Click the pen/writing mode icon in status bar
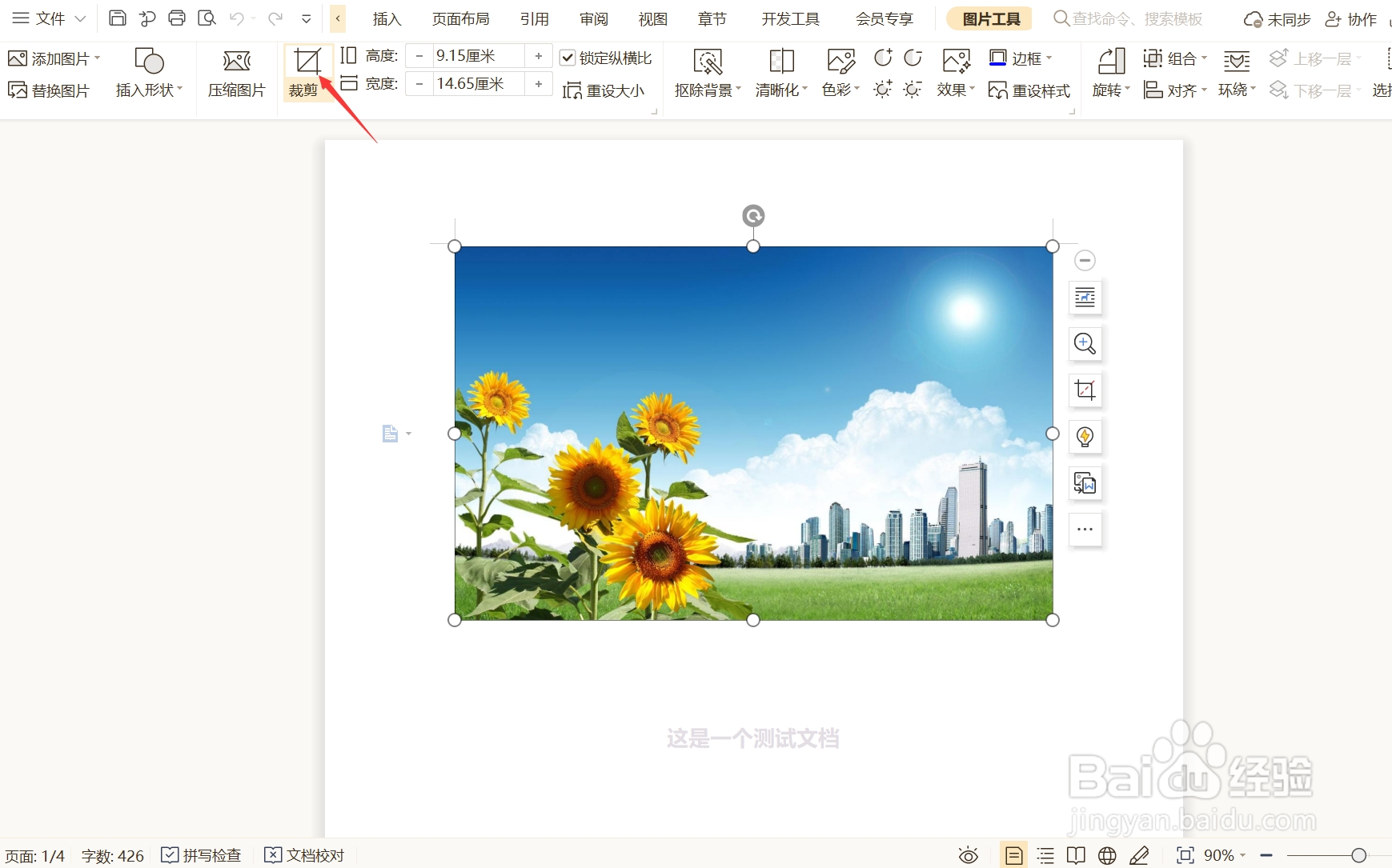This screenshot has width=1392, height=868. tap(1139, 855)
